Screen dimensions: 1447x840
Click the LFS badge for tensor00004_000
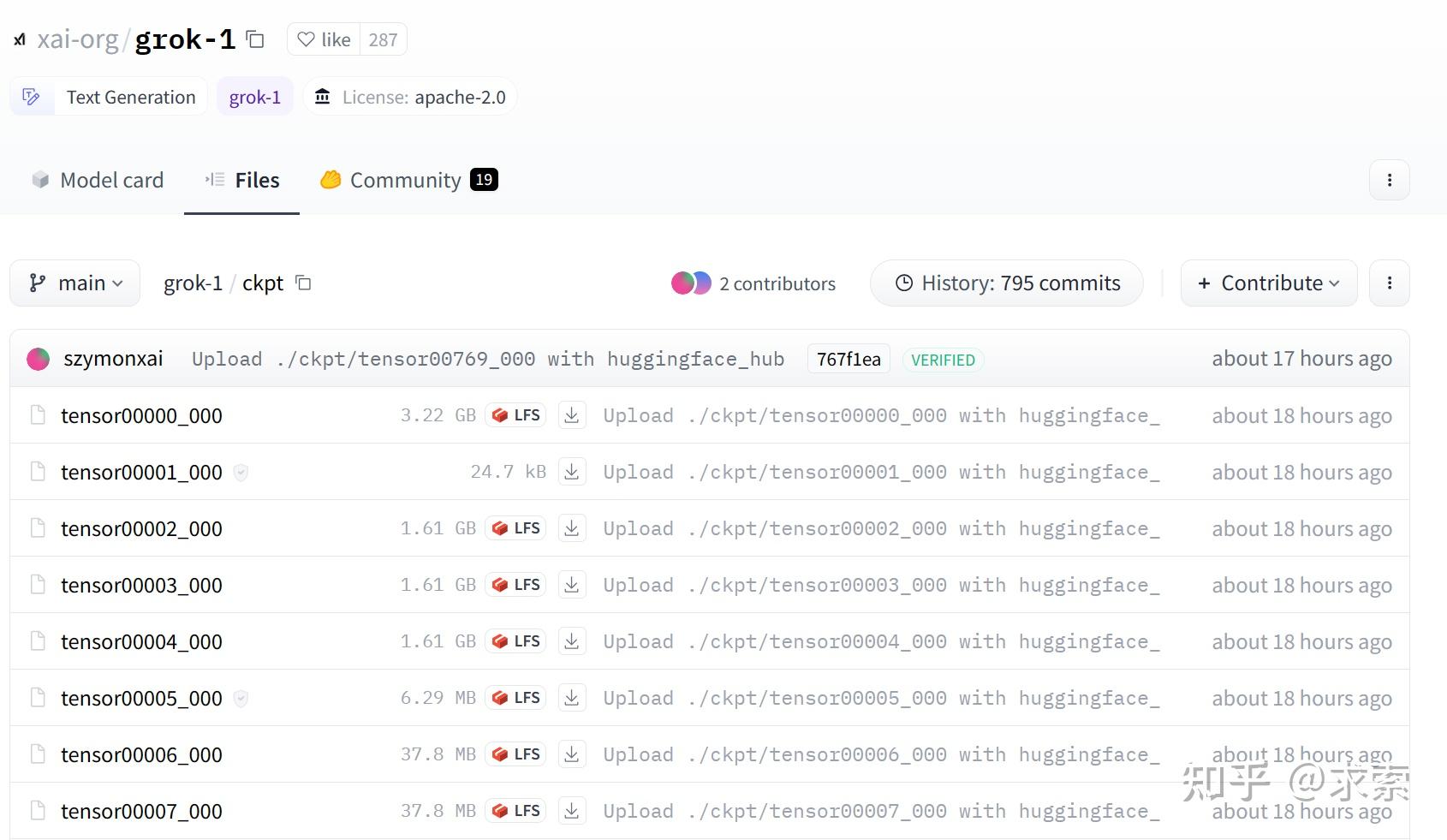[515, 641]
